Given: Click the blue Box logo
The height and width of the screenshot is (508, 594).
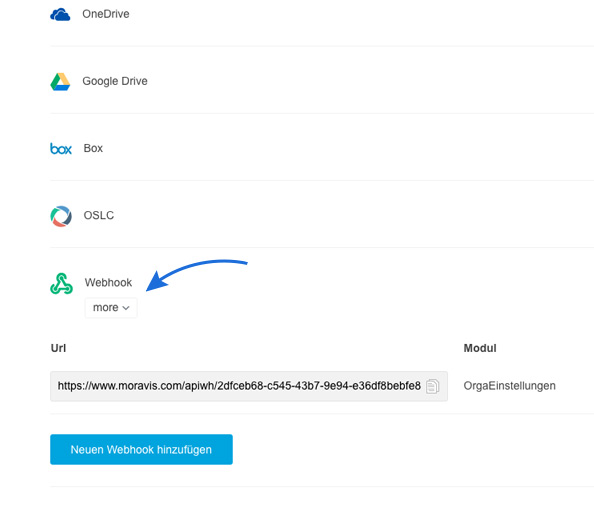Looking at the screenshot, I should [61, 148].
